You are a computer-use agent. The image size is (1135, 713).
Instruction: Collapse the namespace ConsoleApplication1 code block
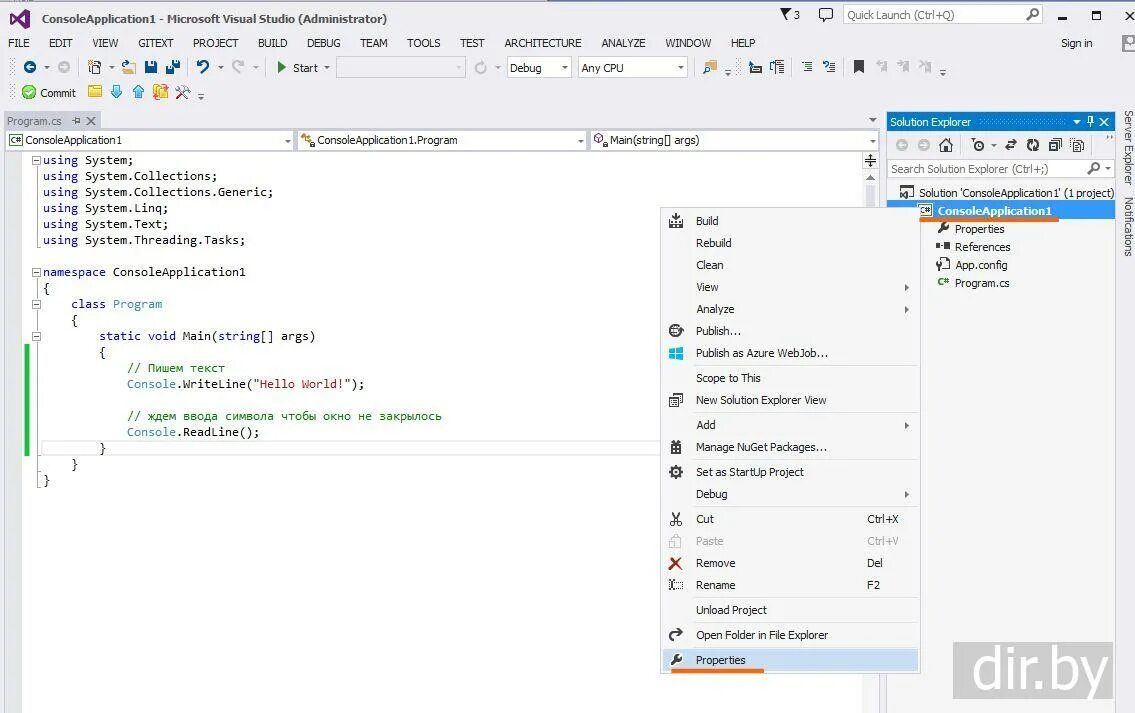click(36, 273)
